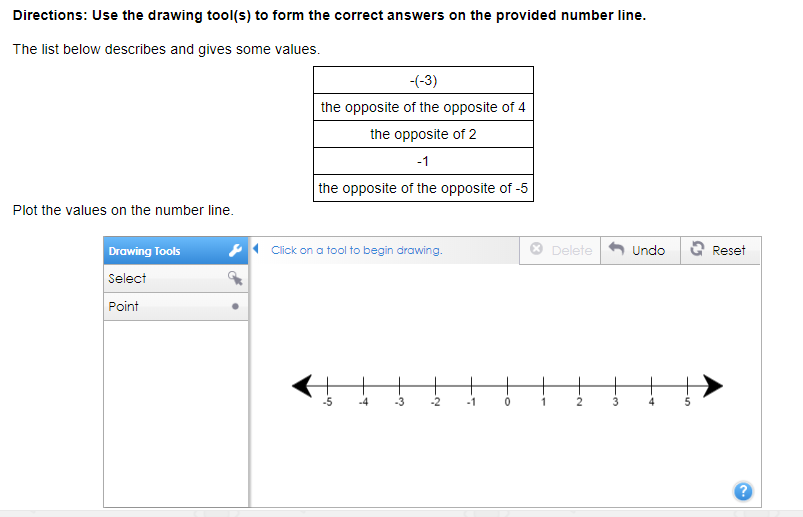Select the Point tool dot icon

point(235,307)
